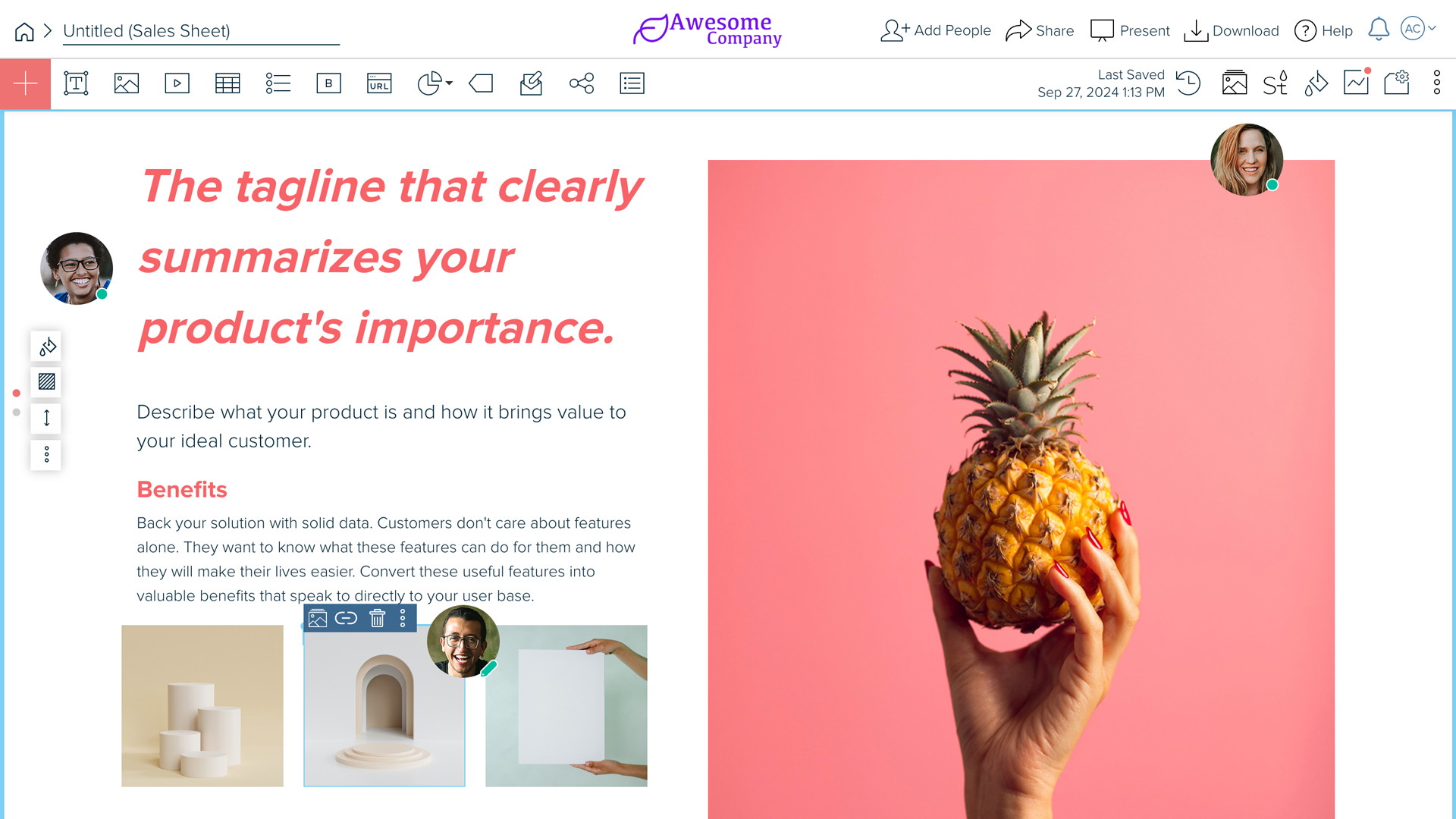Click the notification bell toggle
This screenshot has width=1456, height=819.
(x=1379, y=29)
